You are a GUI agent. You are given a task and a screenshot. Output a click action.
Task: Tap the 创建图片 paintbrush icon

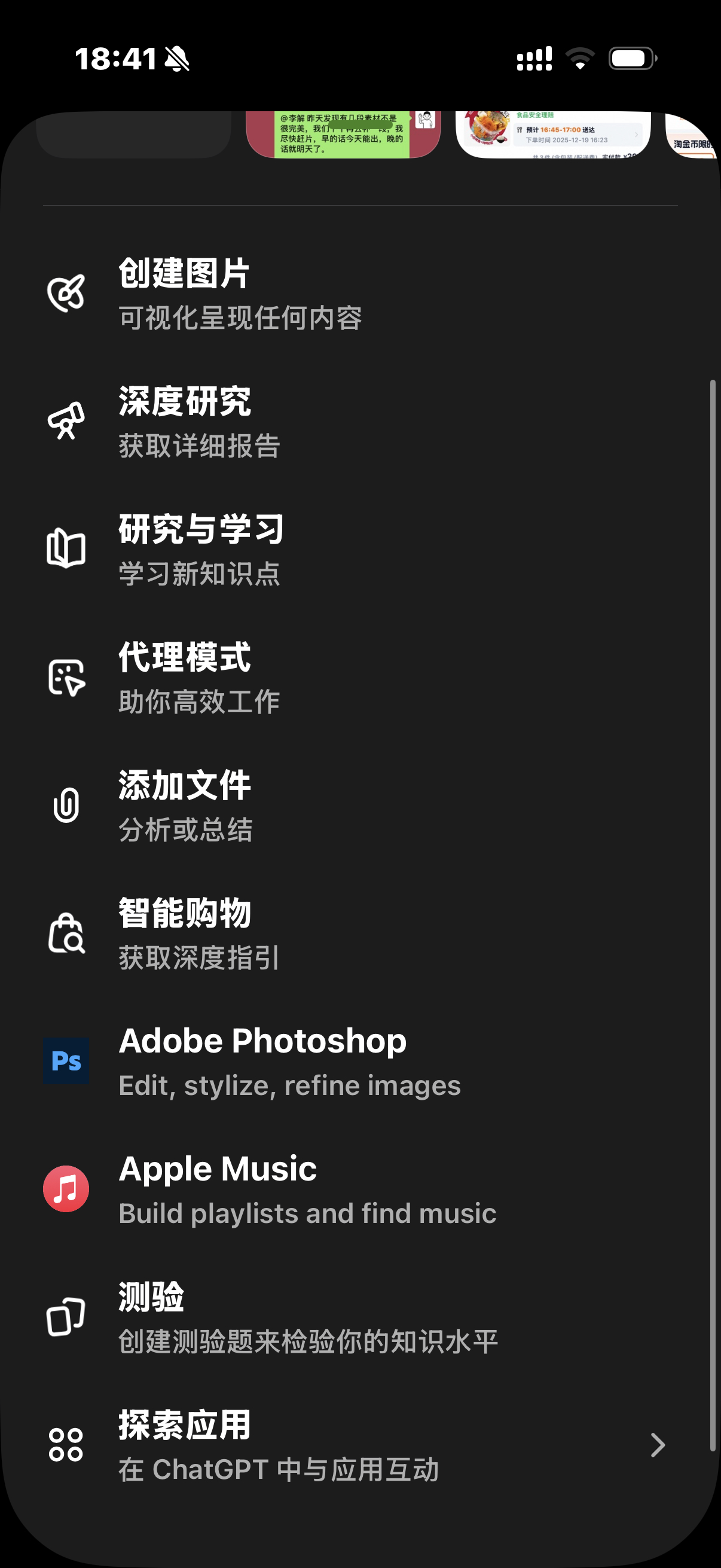pyautogui.click(x=66, y=294)
